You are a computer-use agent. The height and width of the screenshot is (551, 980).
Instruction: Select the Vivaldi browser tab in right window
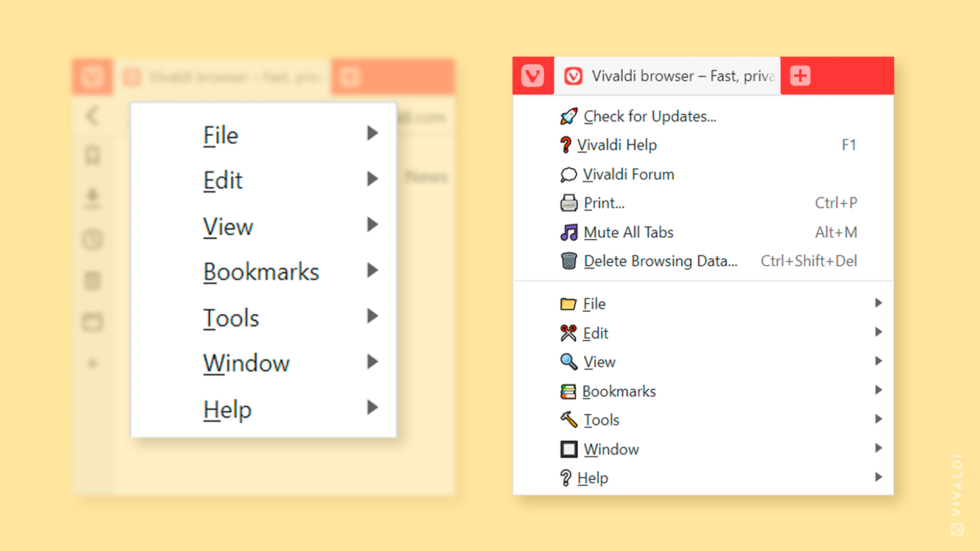(668, 76)
